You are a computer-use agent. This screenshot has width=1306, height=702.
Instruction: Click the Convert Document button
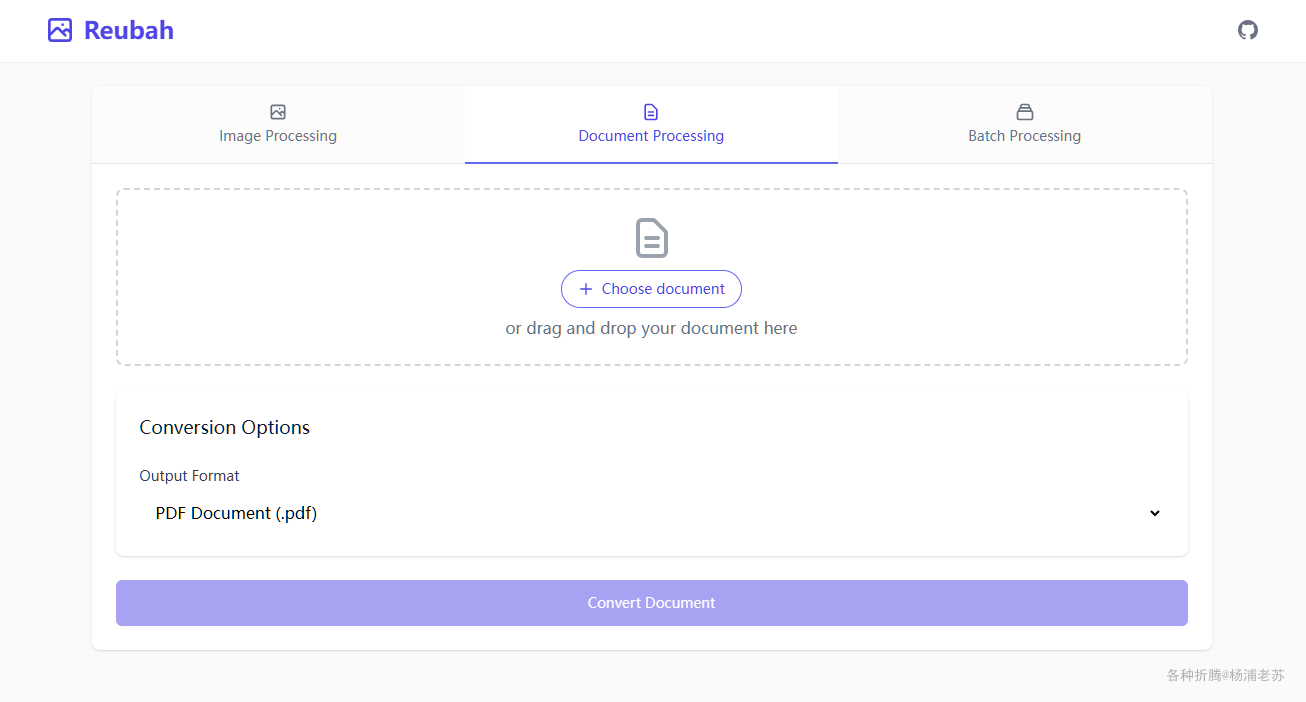click(651, 603)
